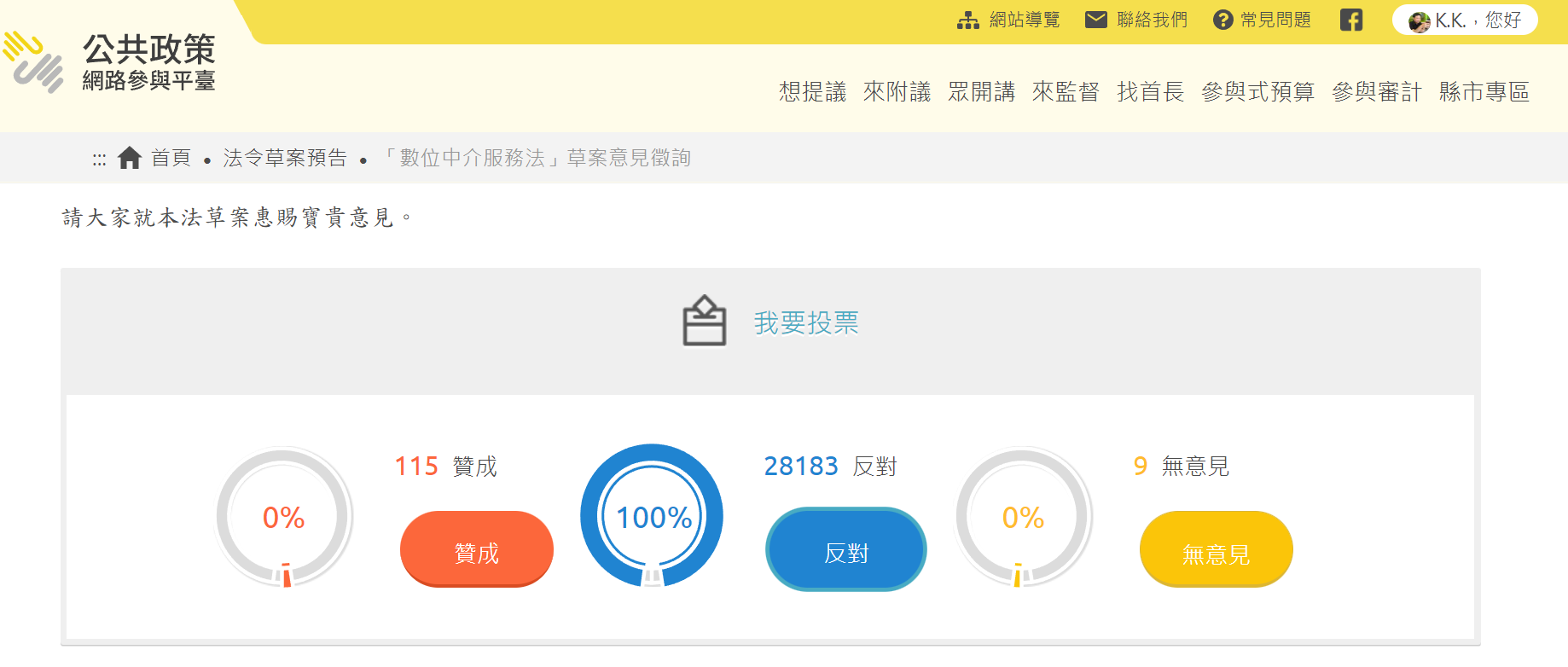
Task: Open the 來監督 menu
Action: (1066, 92)
